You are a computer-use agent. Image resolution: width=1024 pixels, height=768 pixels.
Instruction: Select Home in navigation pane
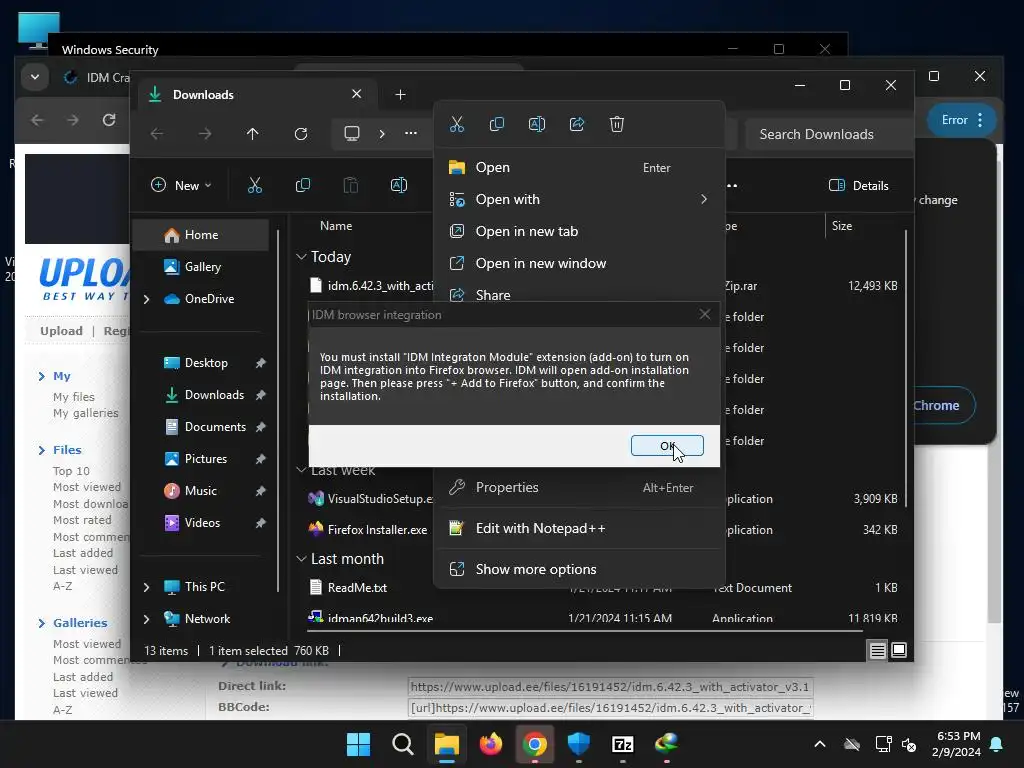pyautogui.click(x=201, y=234)
